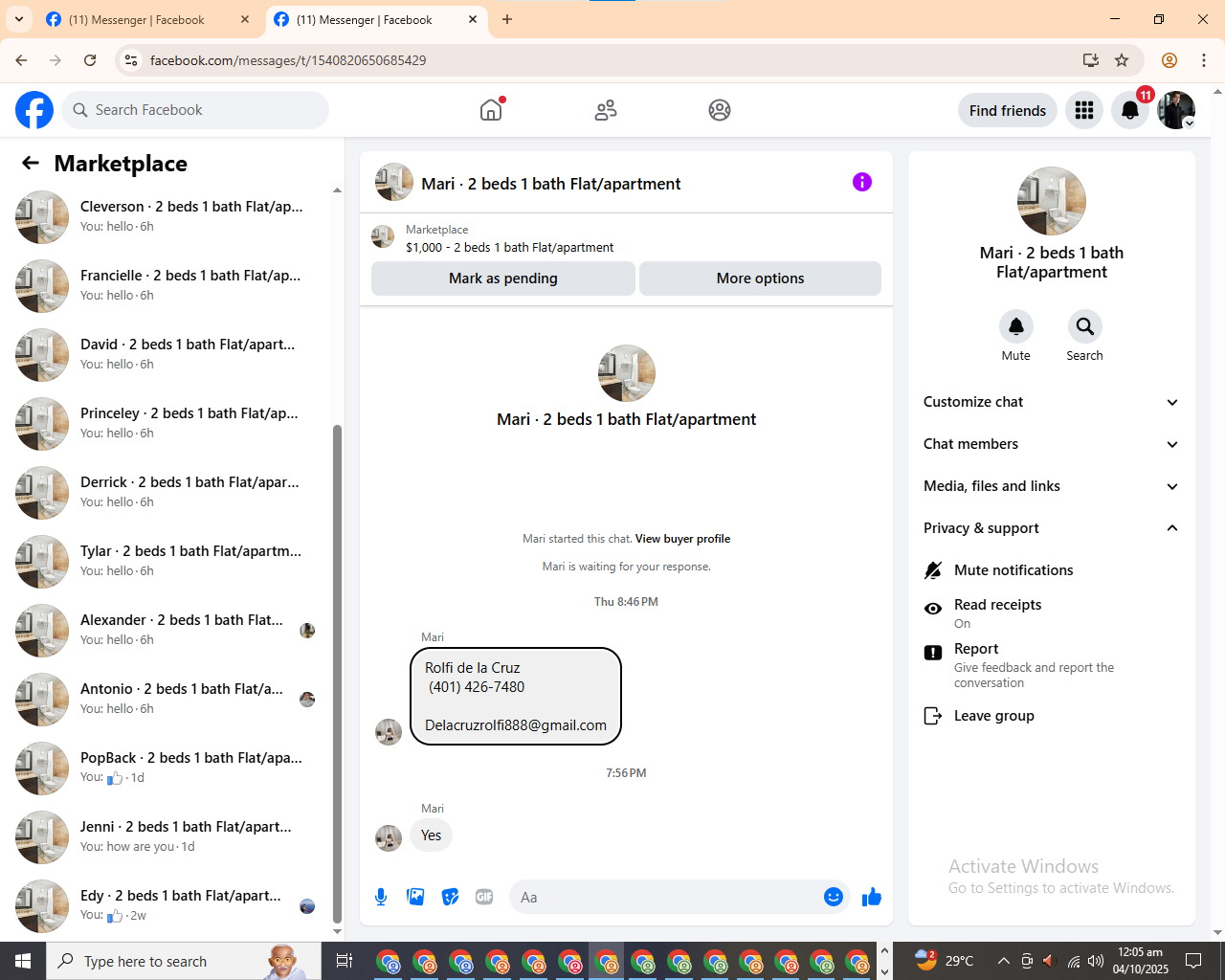
Task: Collapse Privacy & support section
Action: 1052,528
